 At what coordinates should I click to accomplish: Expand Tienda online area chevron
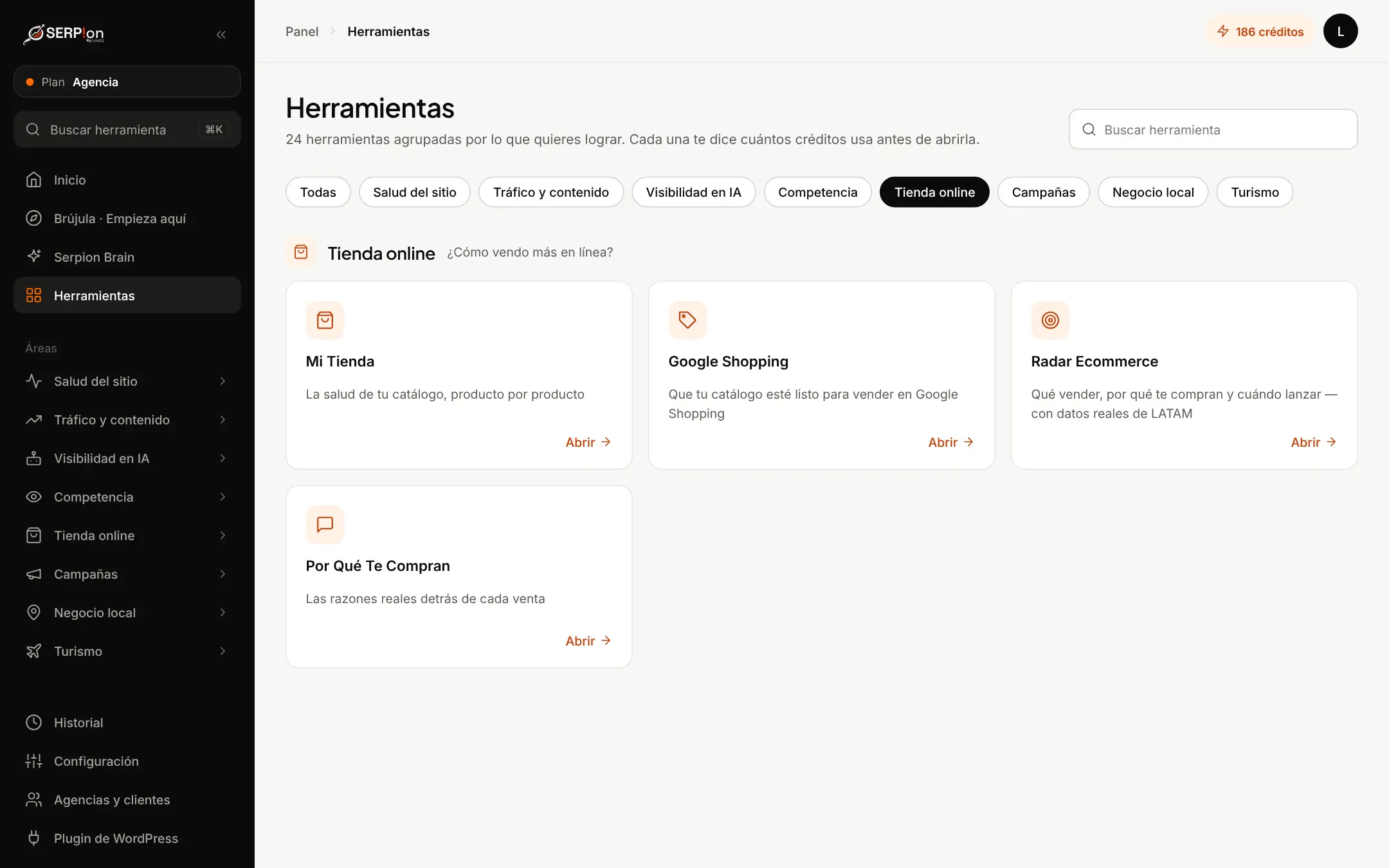(222, 536)
